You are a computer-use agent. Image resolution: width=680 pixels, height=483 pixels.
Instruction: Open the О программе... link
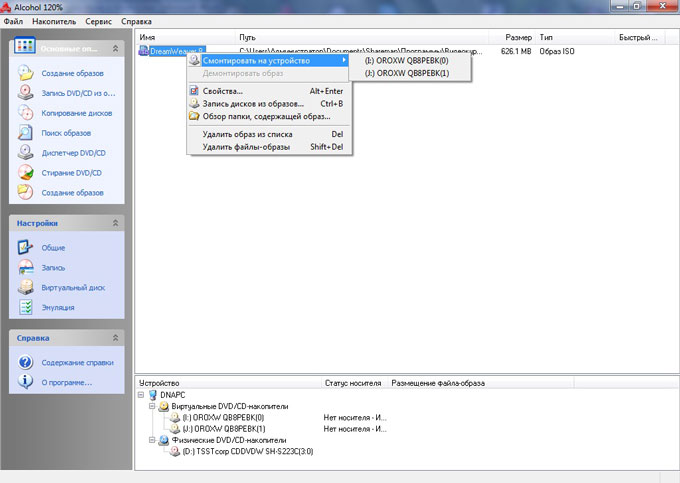[x=67, y=382]
